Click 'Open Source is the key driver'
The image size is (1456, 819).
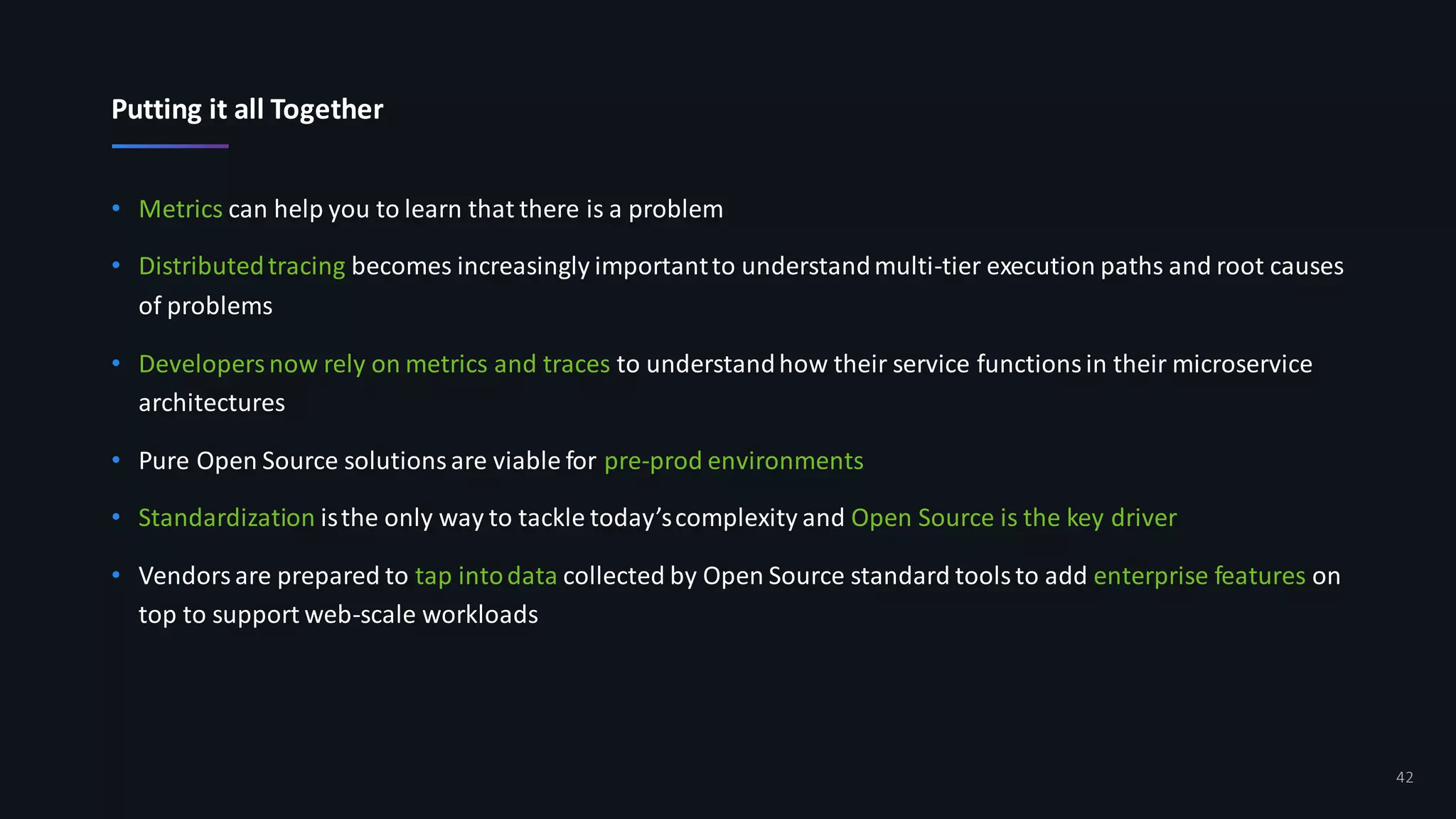tap(1014, 518)
